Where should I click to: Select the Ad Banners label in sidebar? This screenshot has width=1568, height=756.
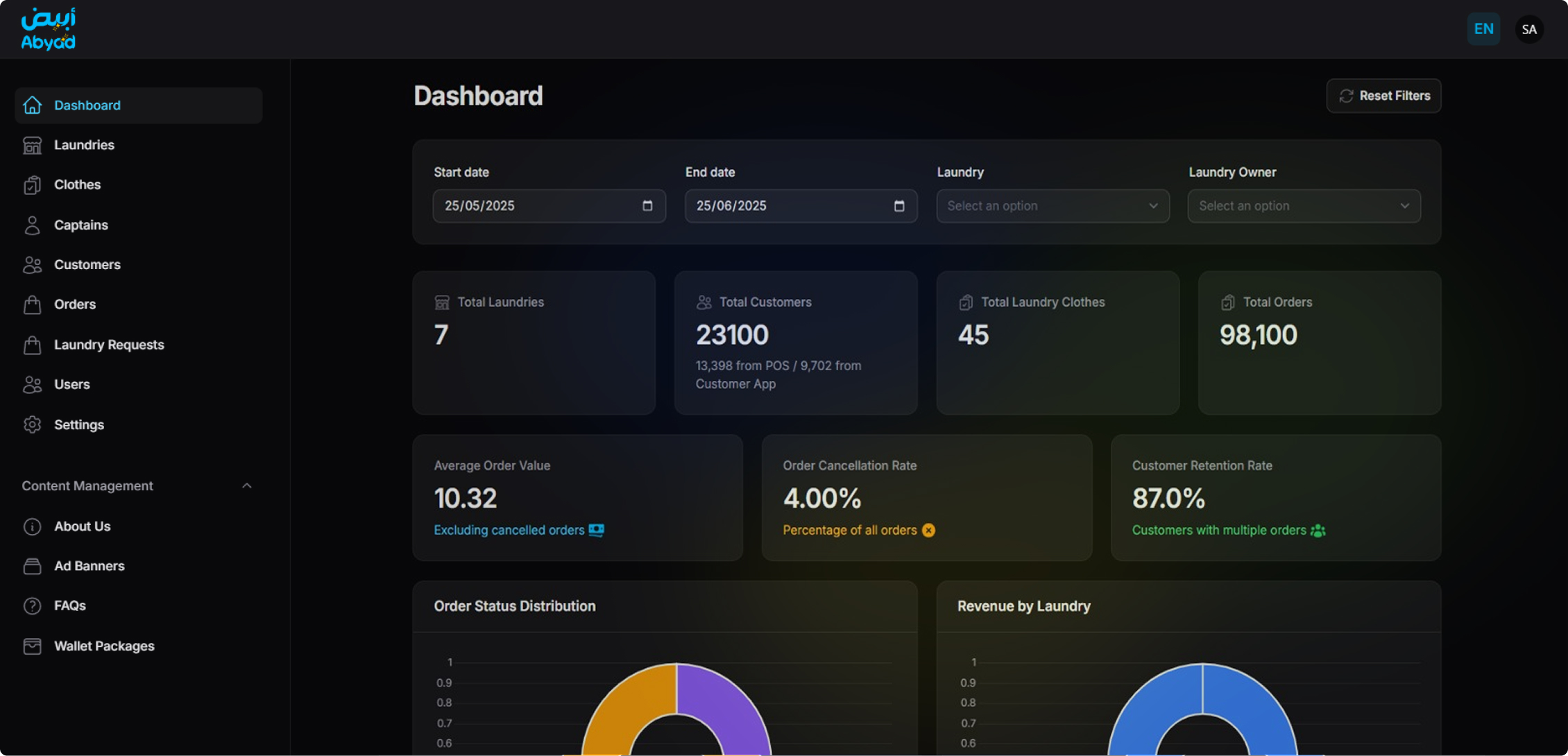pos(90,566)
